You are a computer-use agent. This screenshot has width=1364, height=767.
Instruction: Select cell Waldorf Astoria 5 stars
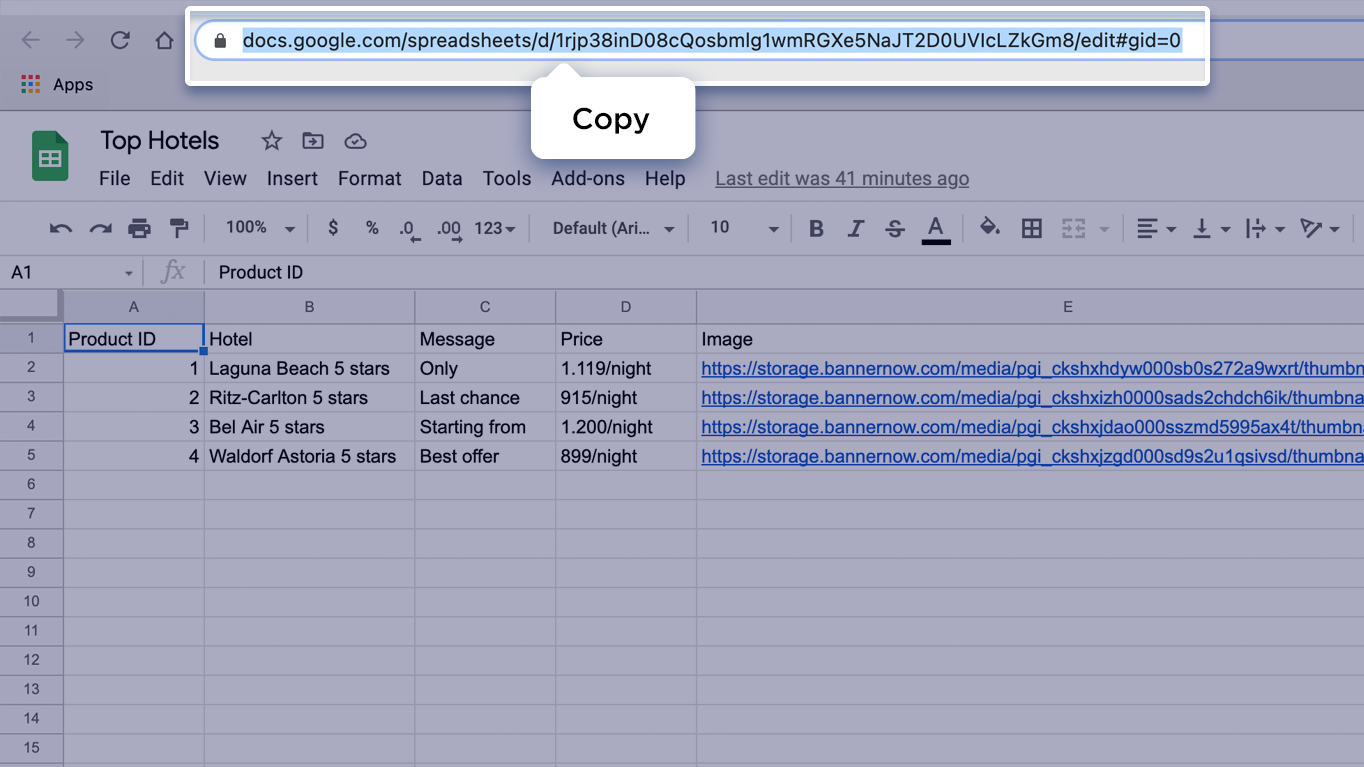309,456
